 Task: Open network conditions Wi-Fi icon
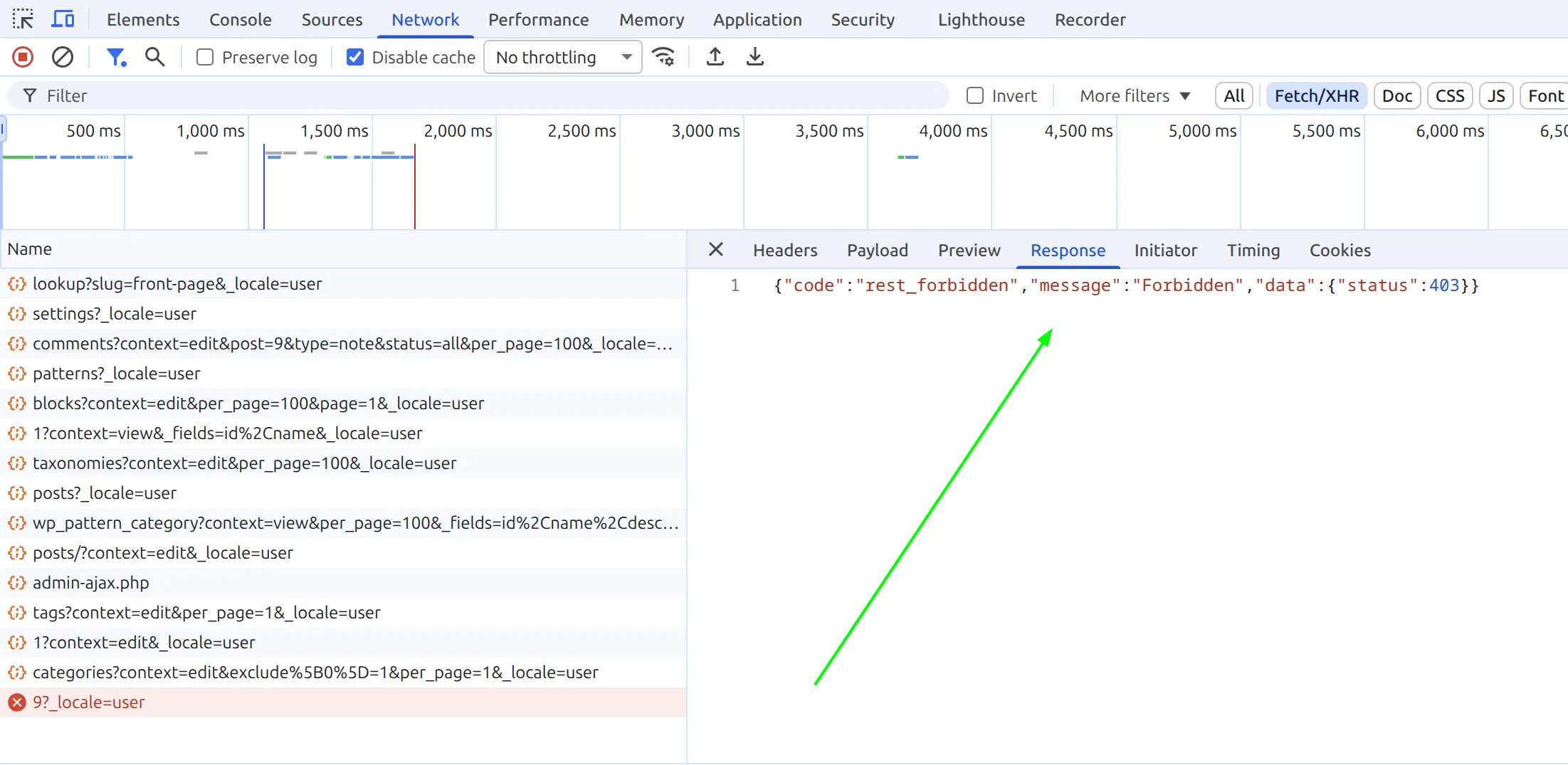pyautogui.click(x=663, y=57)
